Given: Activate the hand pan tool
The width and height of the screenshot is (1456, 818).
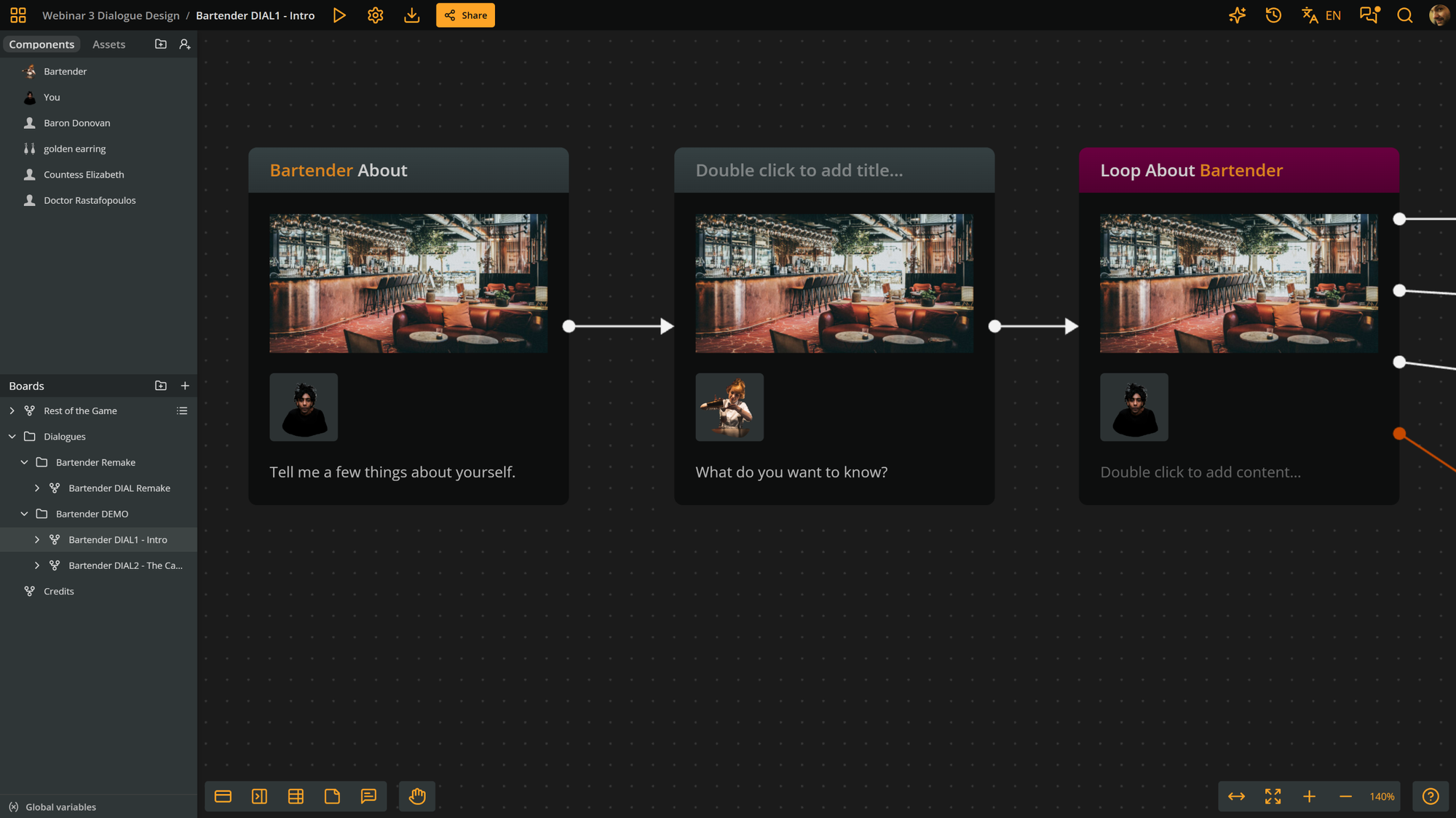Looking at the screenshot, I should tap(417, 796).
